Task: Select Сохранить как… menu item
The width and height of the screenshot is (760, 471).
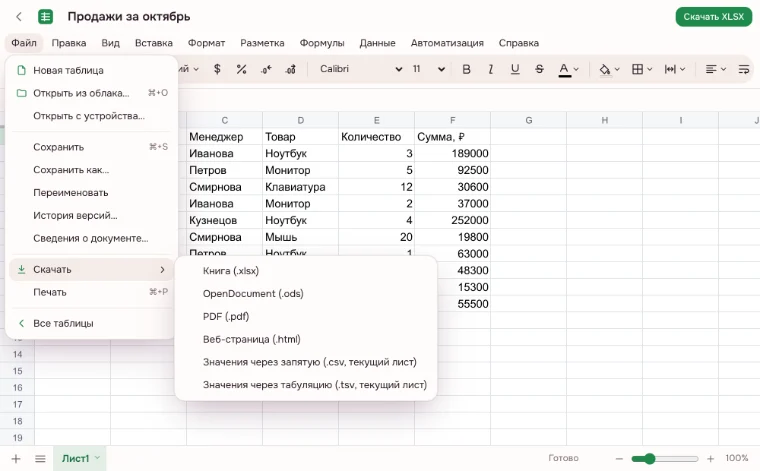Action: pos(91,170)
